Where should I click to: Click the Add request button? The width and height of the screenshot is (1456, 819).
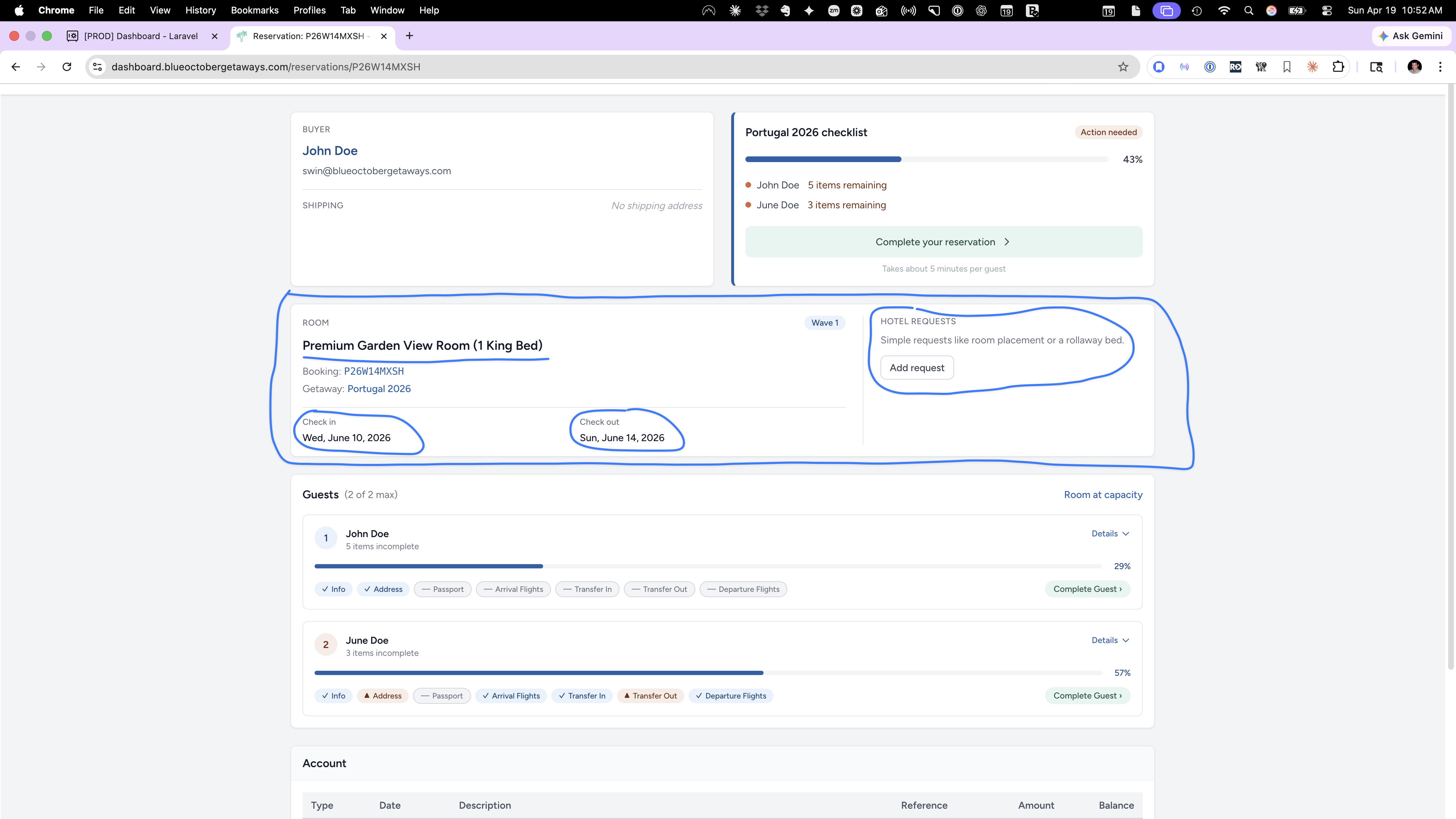tap(917, 368)
